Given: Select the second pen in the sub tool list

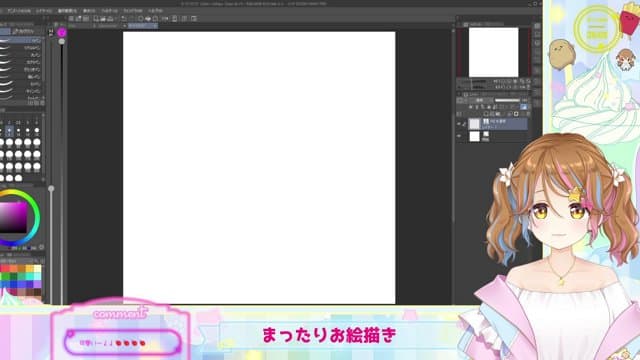Looking at the screenshot, I should [21, 48].
